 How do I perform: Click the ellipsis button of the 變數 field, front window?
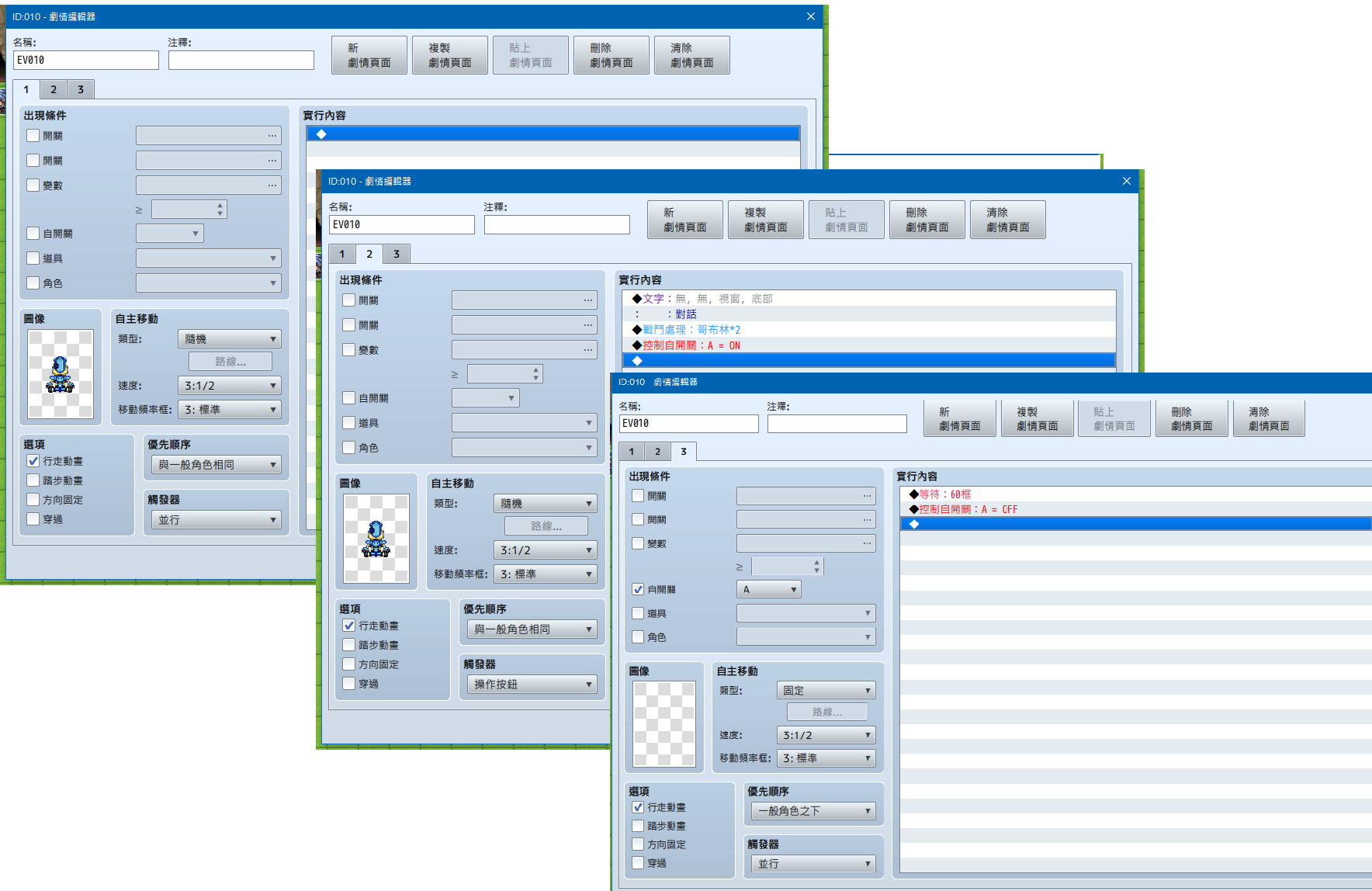pyautogui.click(x=867, y=543)
